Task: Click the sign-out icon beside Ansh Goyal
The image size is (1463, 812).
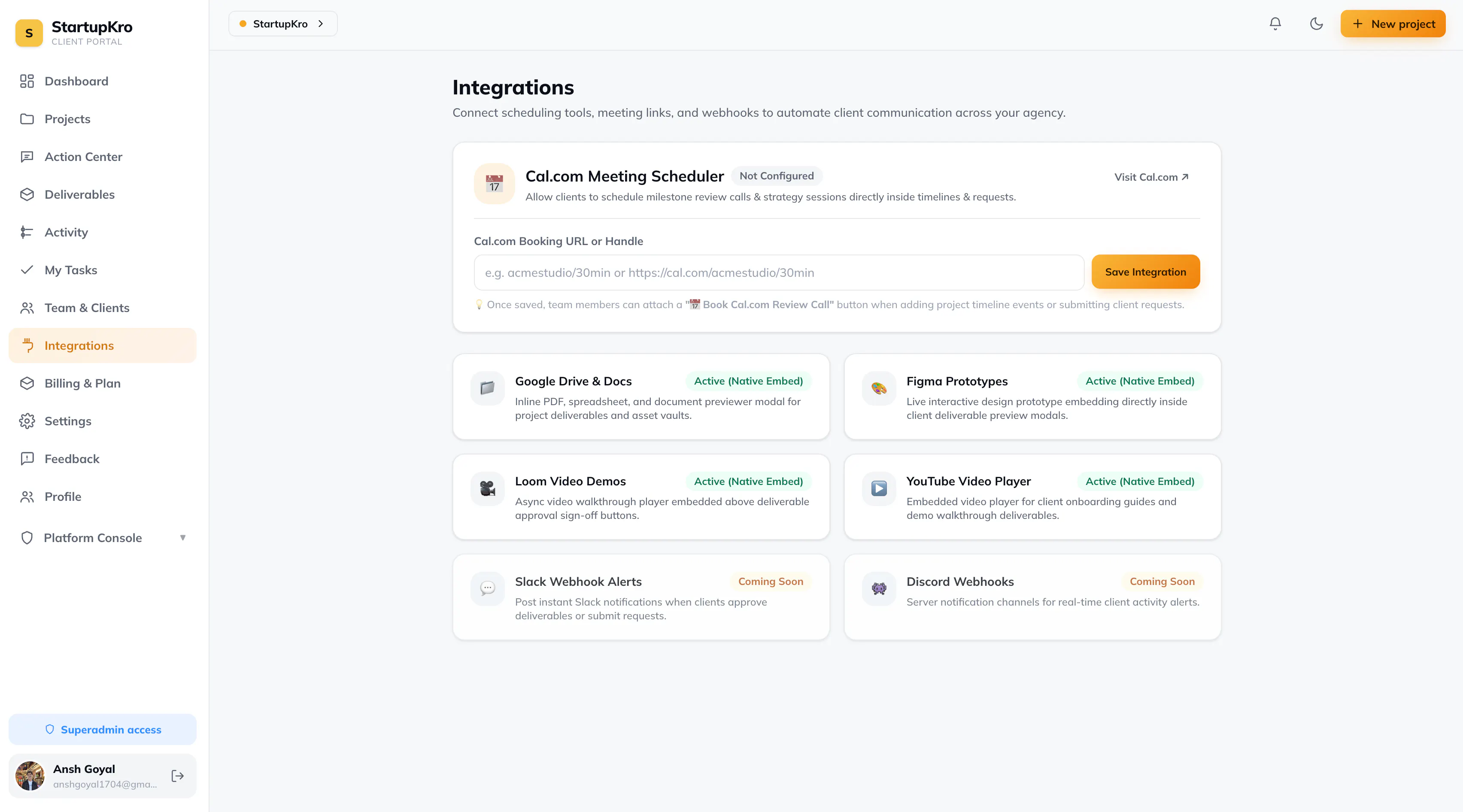Action: pos(178,776)
